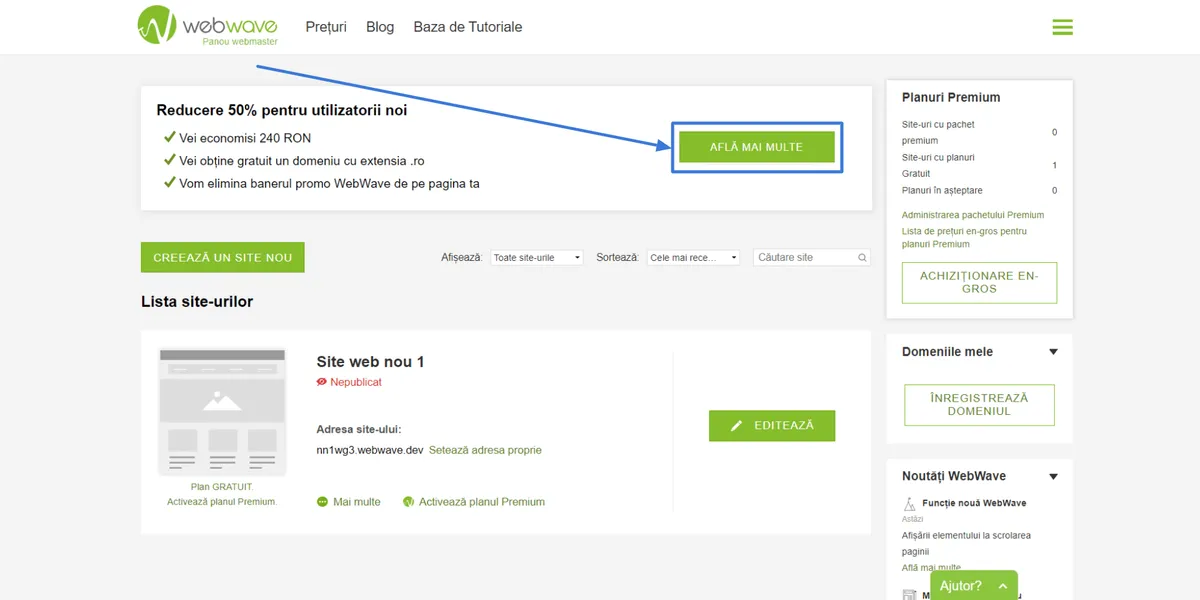Click Lista site-urilor heading
1200x600 pixels.
tap(197, 301)
